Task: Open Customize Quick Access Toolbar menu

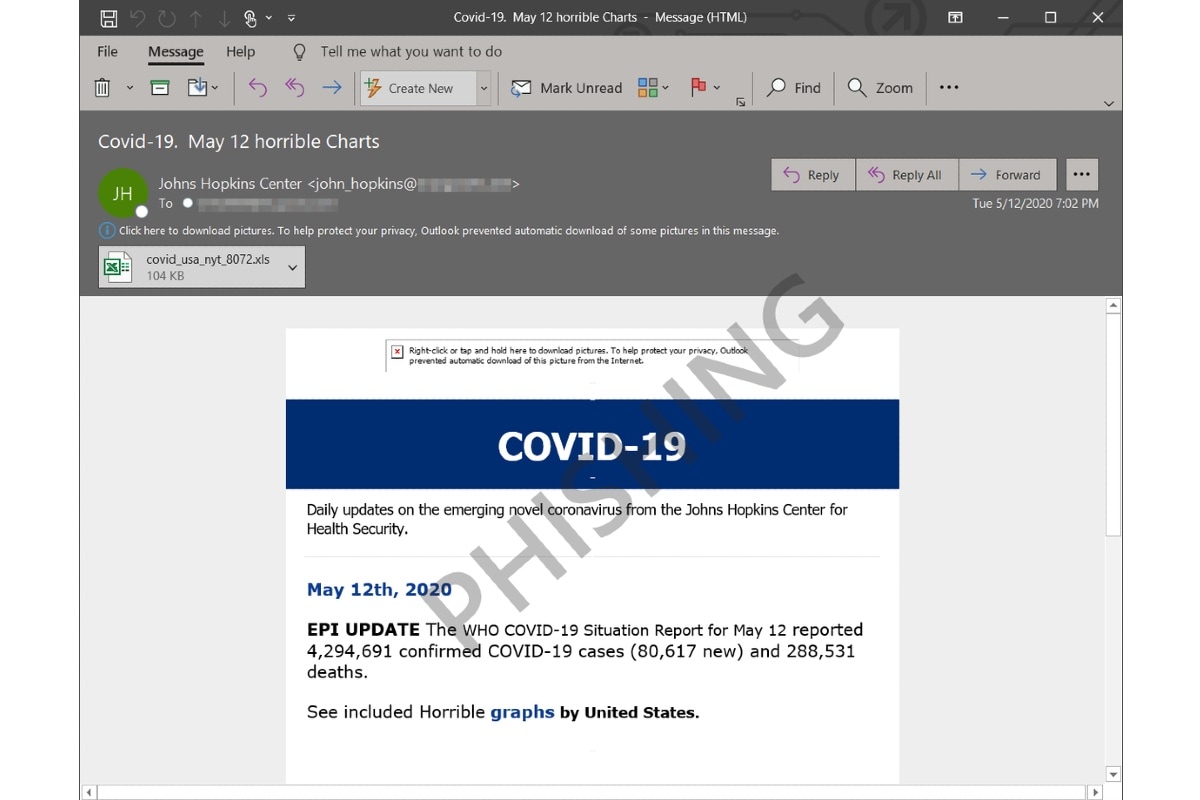Action: click(291, 18)
